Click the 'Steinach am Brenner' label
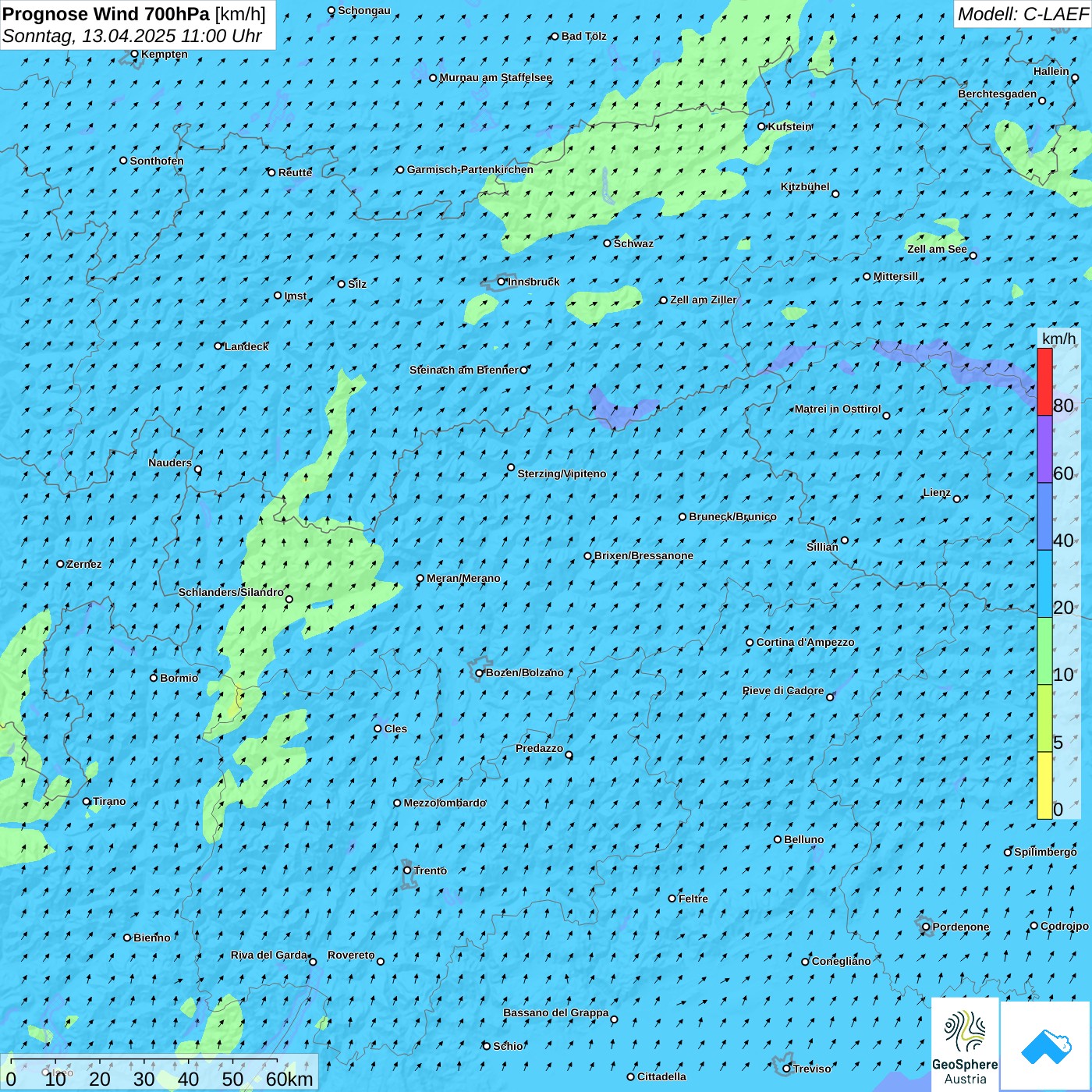1092x1092 pixels. coord(464,370)
